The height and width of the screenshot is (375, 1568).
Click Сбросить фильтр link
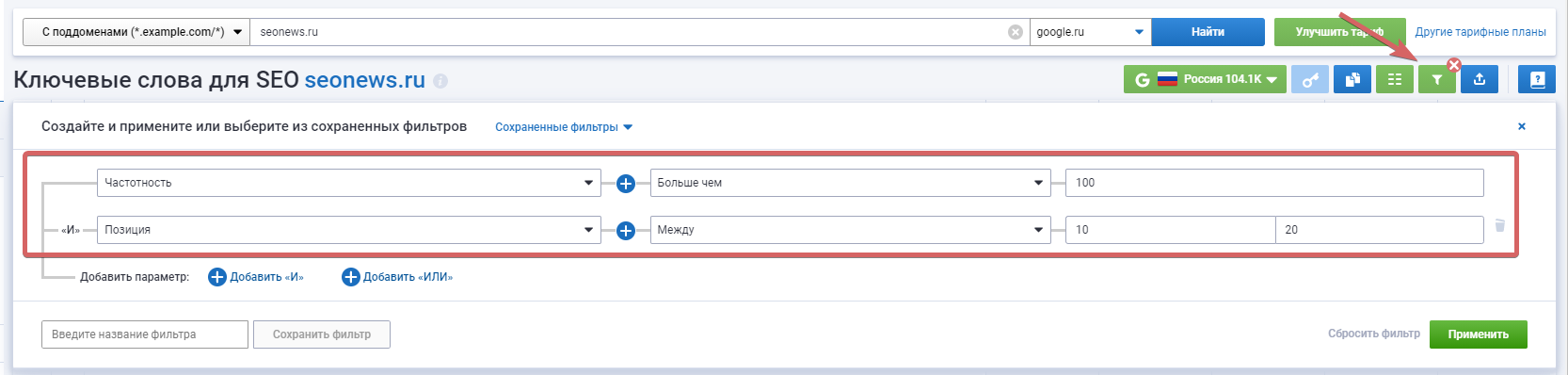point(1373,334)
